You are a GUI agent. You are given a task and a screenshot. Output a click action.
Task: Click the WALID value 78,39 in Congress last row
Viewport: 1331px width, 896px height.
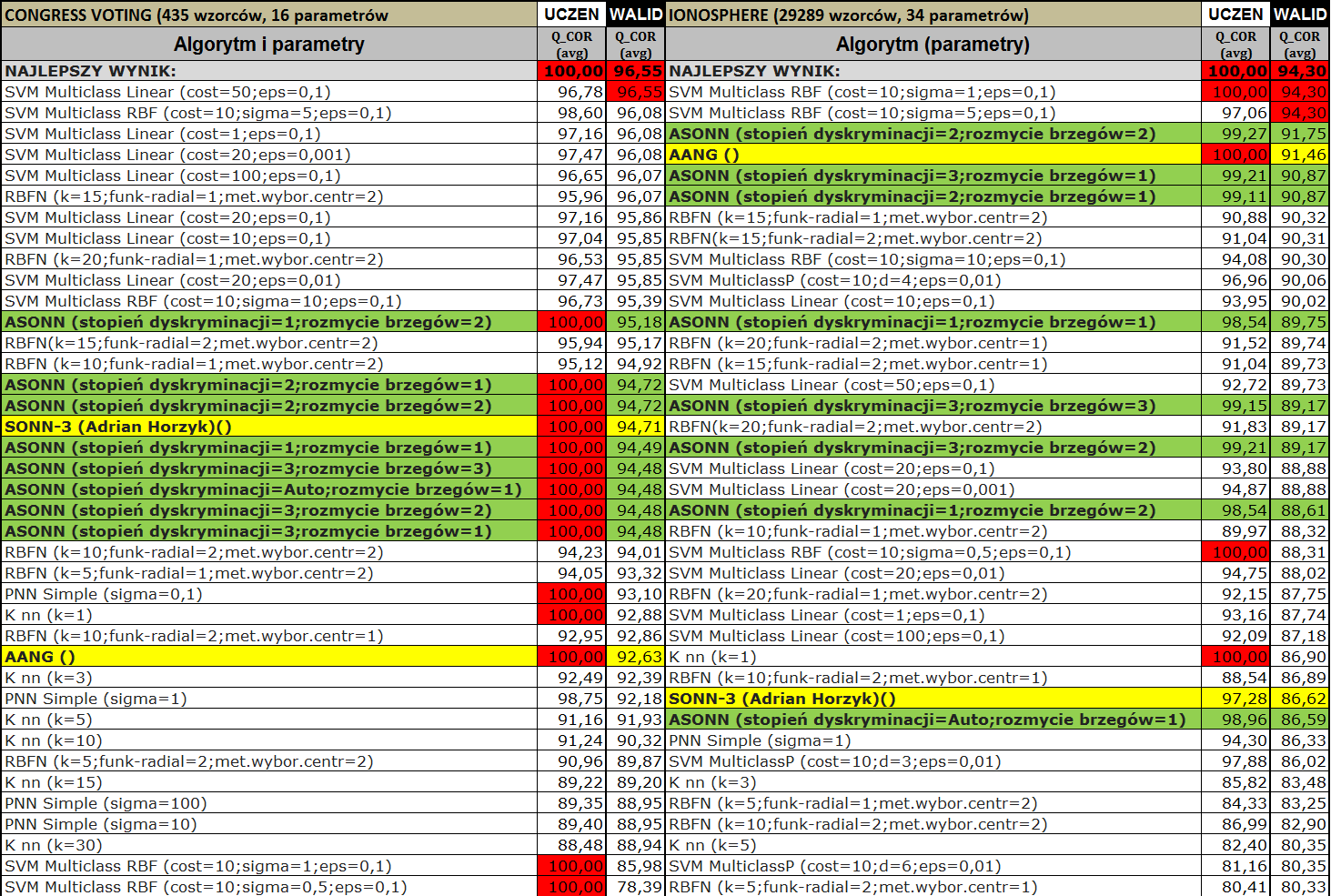tap(637, 887)
